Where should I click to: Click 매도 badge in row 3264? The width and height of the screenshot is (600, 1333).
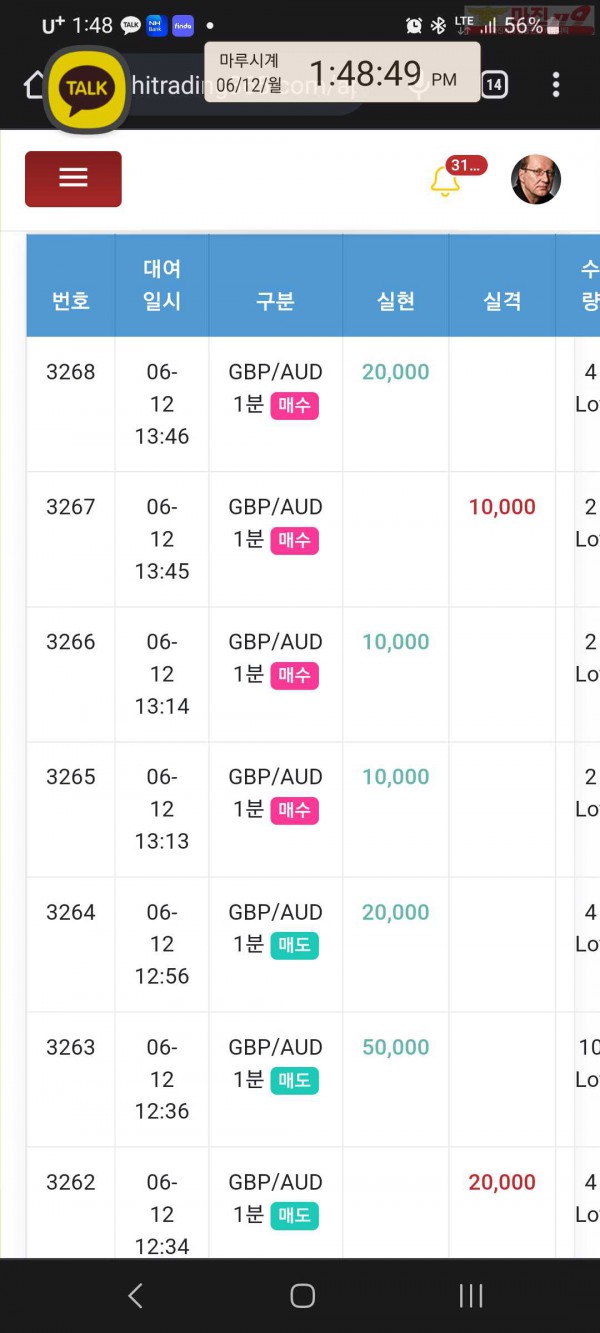click(x=294, y=945)
